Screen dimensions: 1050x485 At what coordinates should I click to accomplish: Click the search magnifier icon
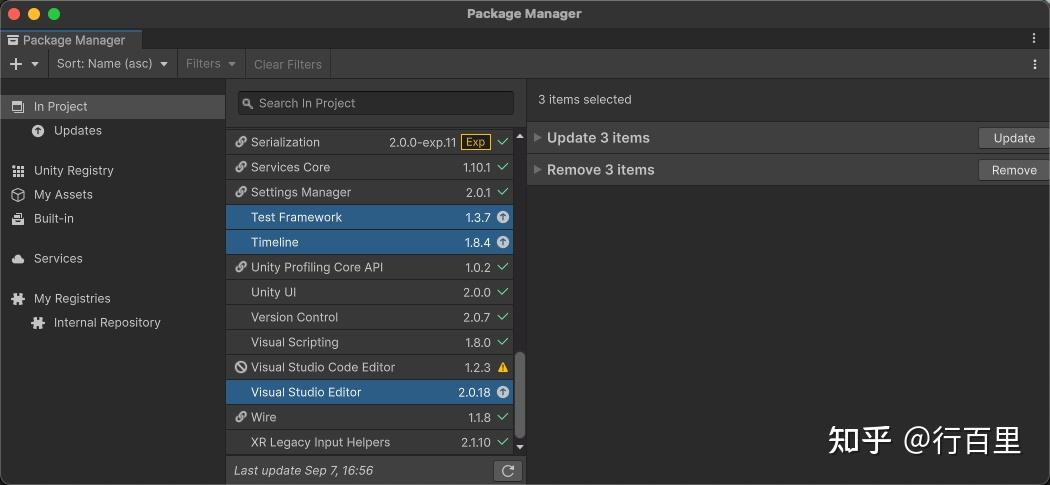[x=248, y=103]
